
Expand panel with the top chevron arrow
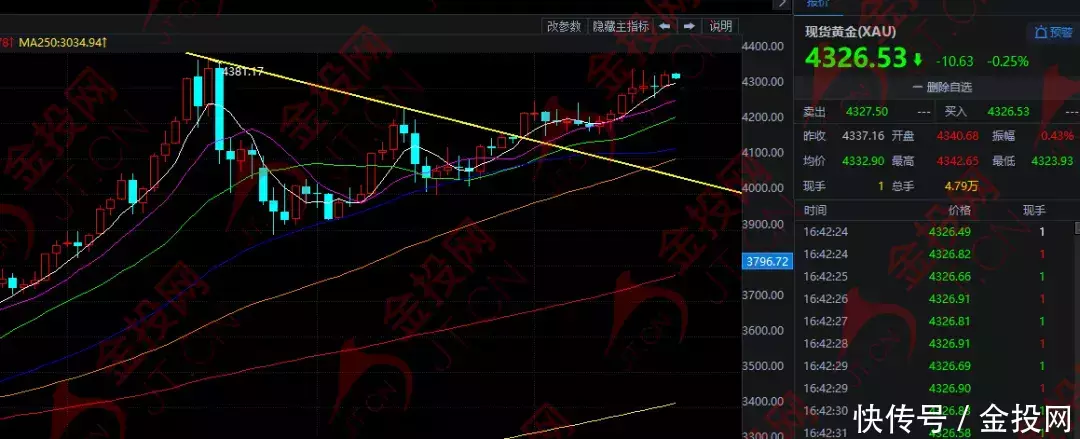pyautogui.click(x=780, y=6)
